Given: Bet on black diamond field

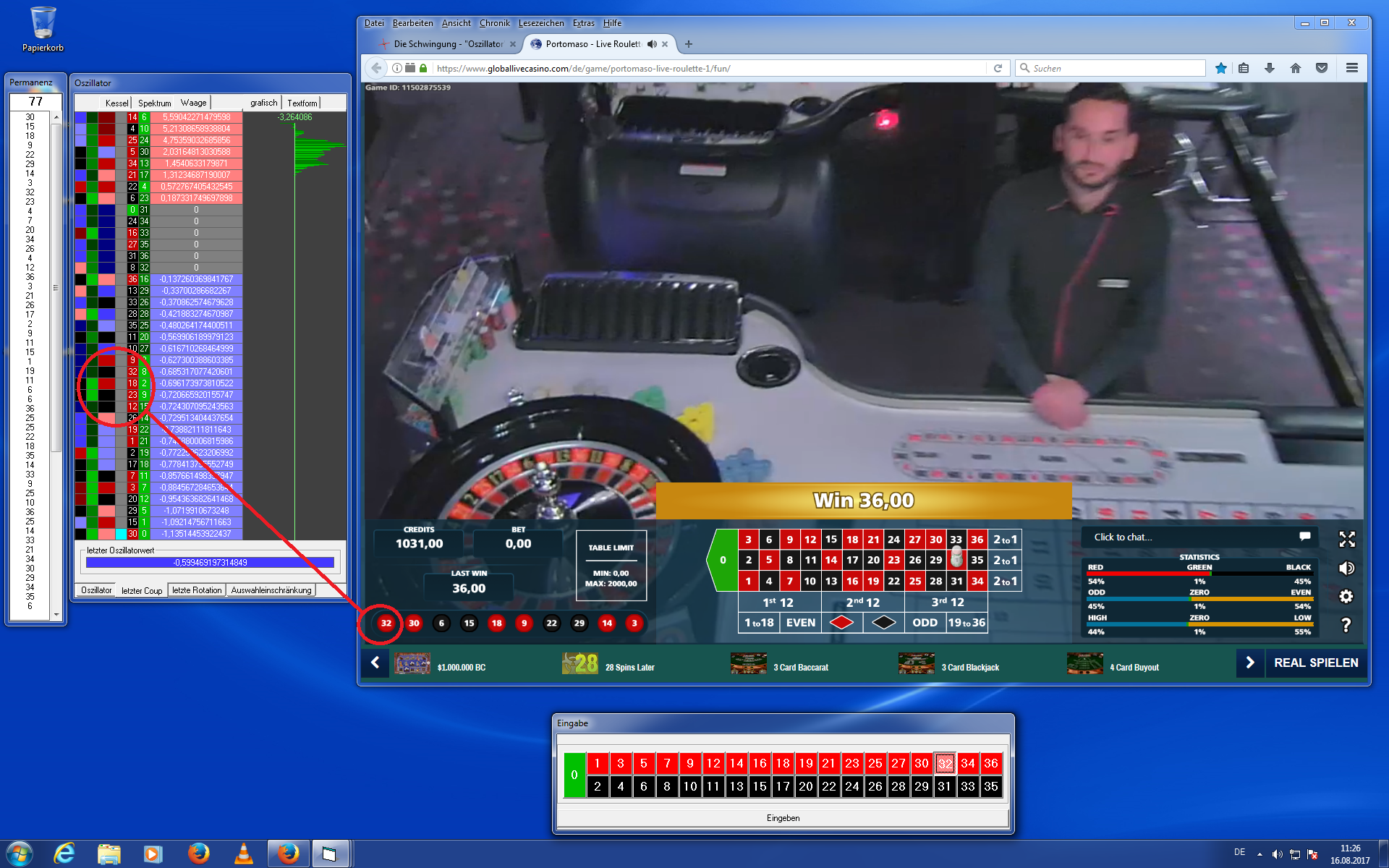Looking at the screenshot, I should pyautogui.click(x=883, y=622).
